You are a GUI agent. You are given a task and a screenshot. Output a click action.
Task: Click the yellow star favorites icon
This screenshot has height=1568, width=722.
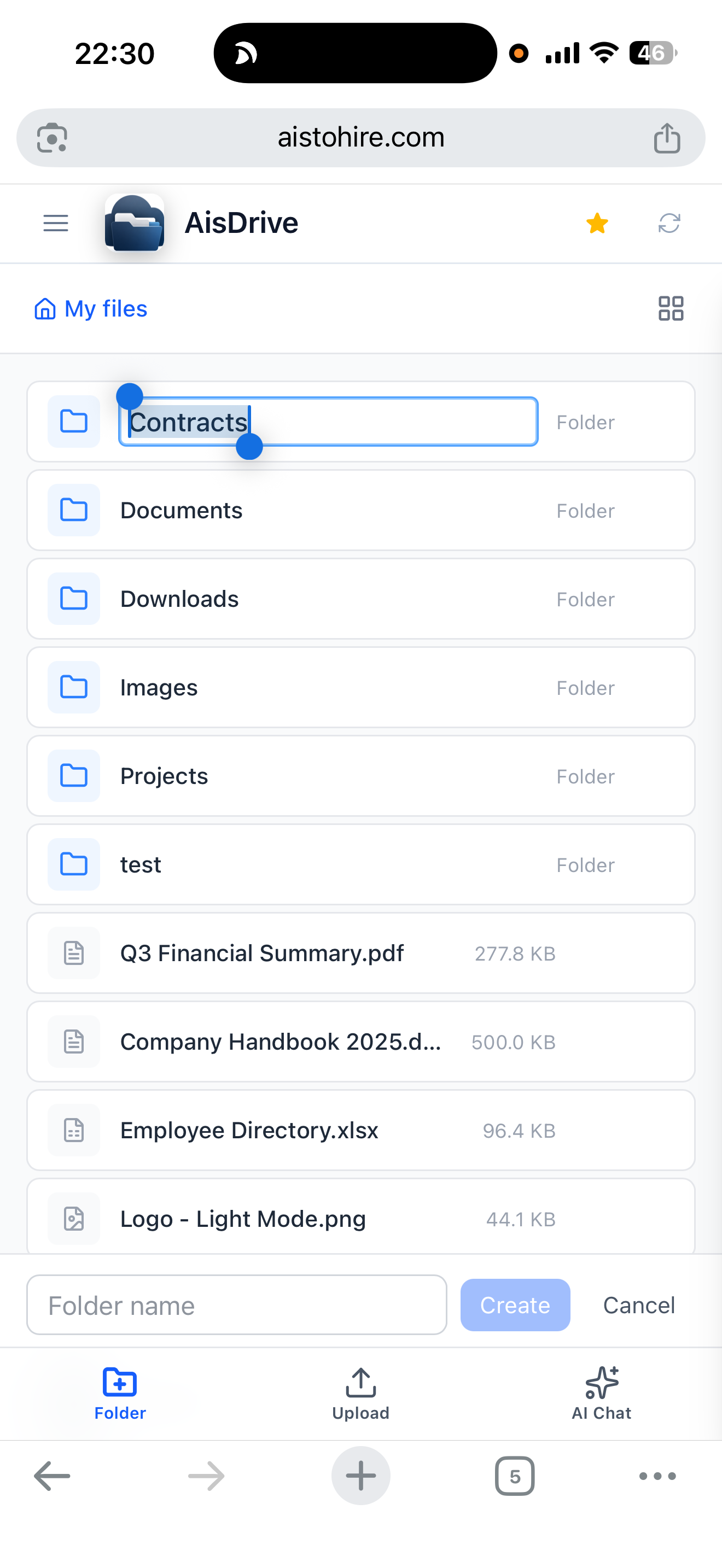coord(597,224)
